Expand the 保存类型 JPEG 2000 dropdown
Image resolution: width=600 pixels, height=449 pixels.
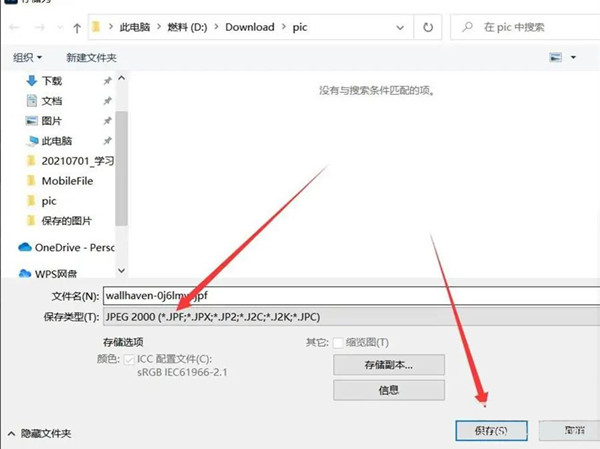[x=350, y=317]
